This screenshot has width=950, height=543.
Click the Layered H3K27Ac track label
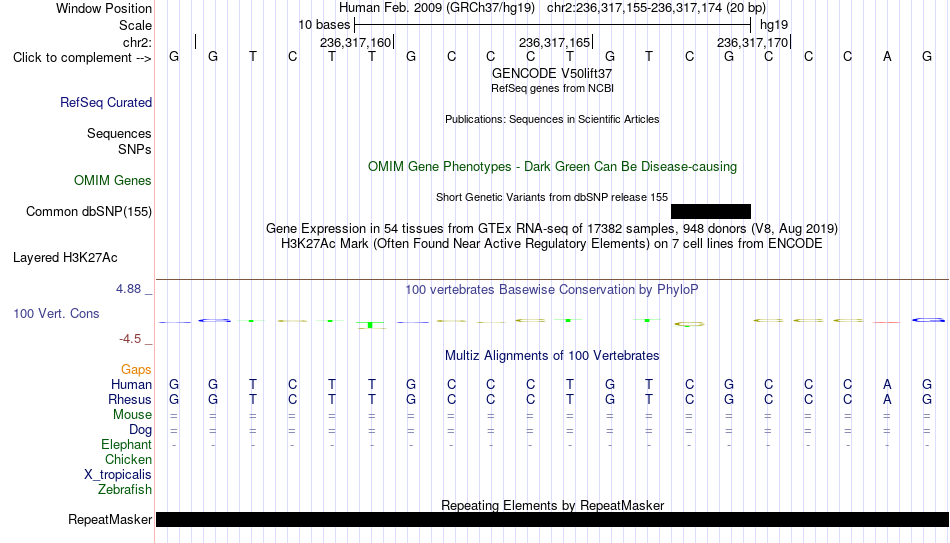point(65,258)
